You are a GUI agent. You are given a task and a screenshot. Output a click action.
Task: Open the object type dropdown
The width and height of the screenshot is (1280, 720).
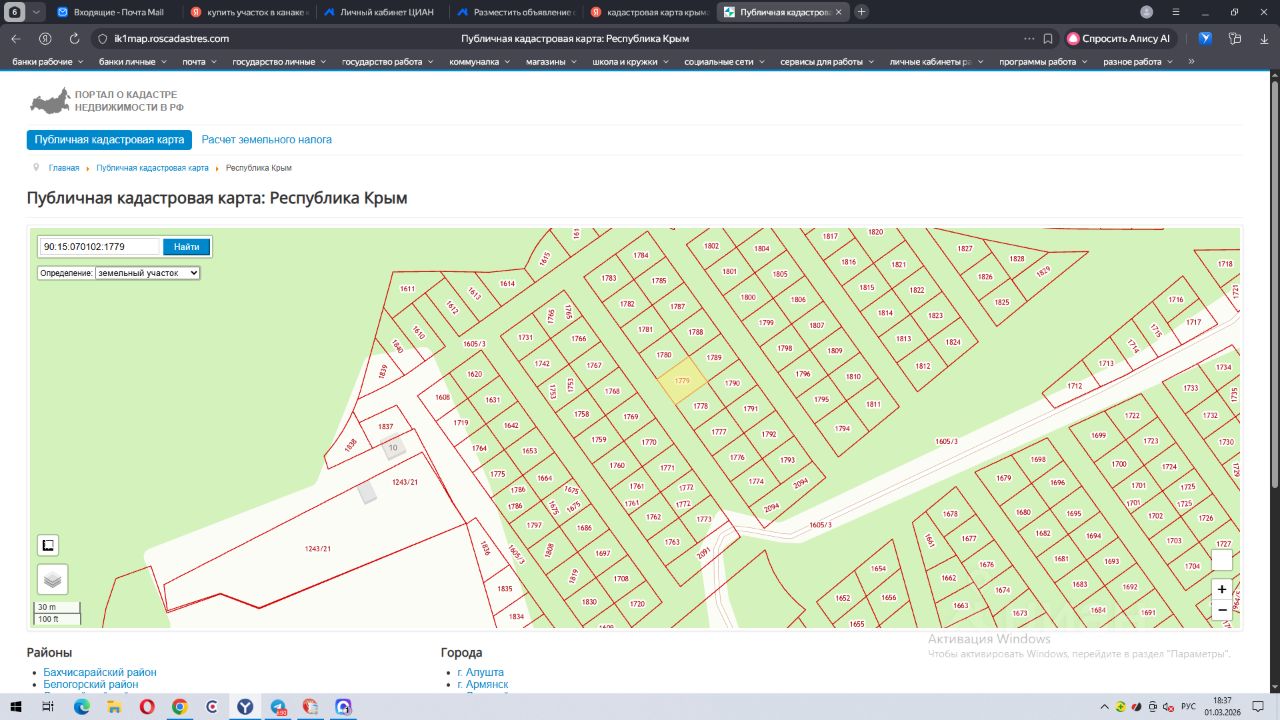[147, 272]
